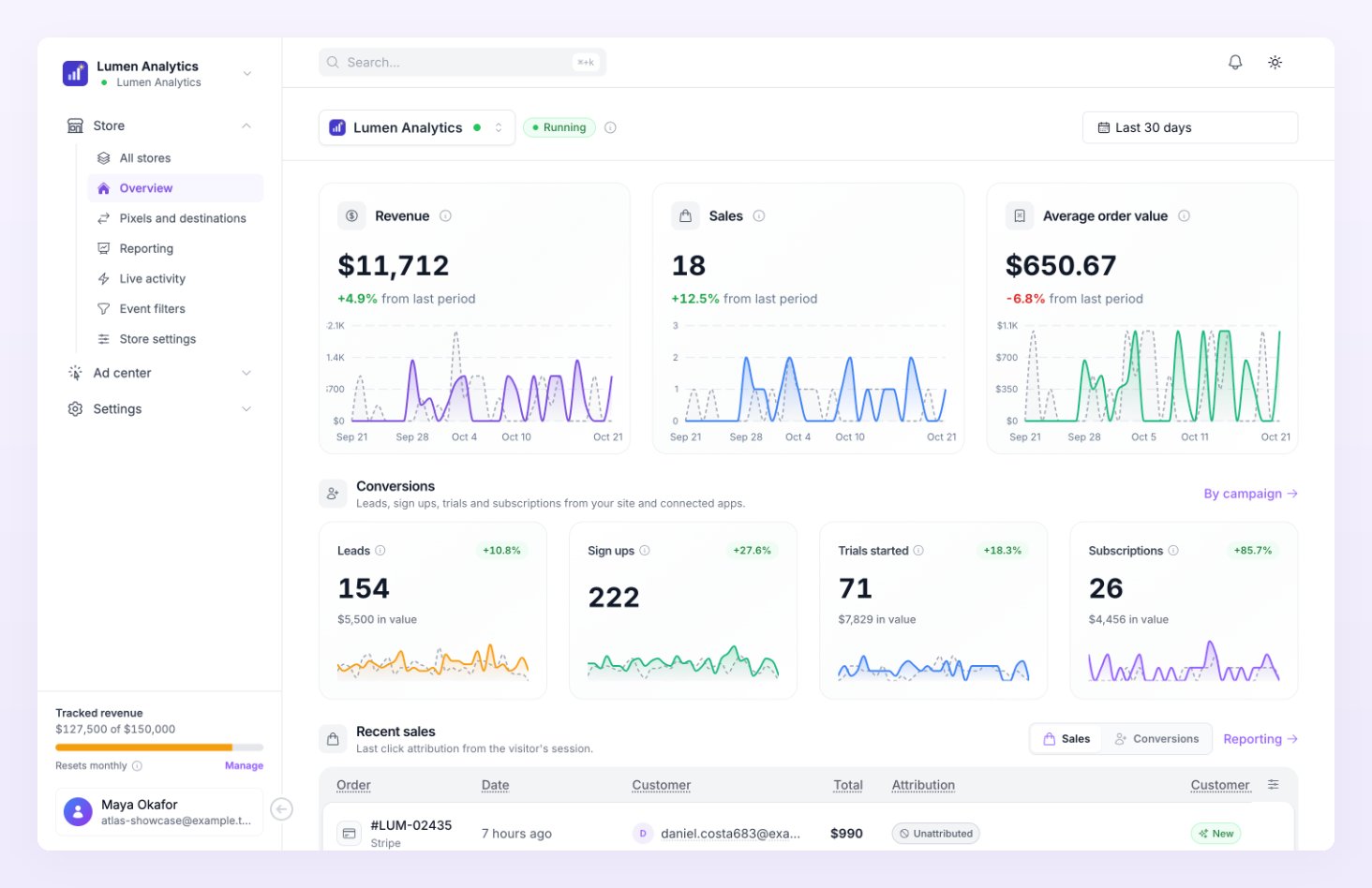Click the $11,712 revenue value
Viewport: 1372px width, 888px height.
[394, 266]
